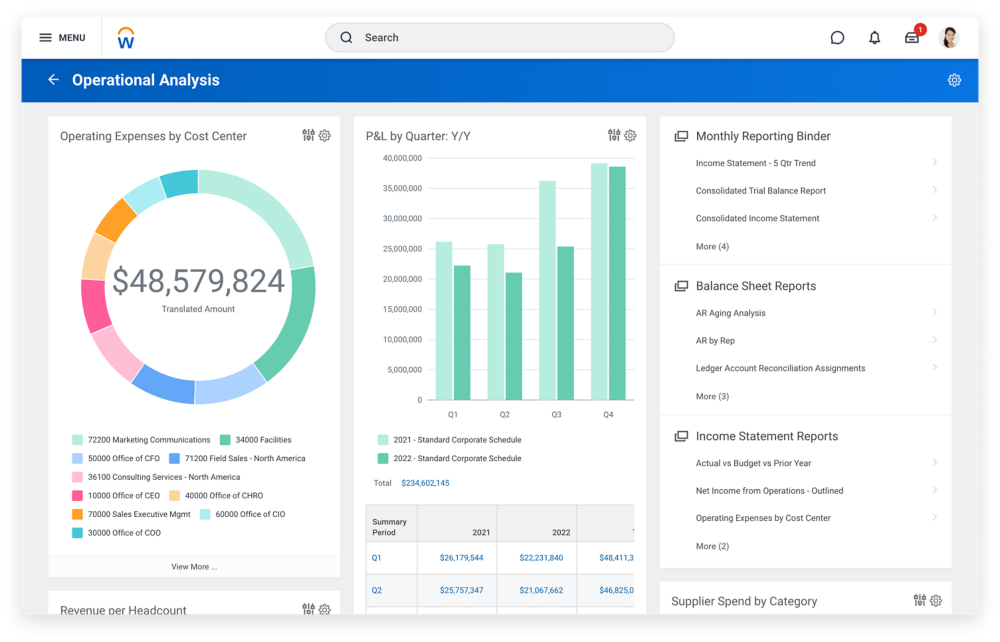Open the inbox icon showing one notification
The width and height of the screenshot is (1000, 642).
[911, 37]
